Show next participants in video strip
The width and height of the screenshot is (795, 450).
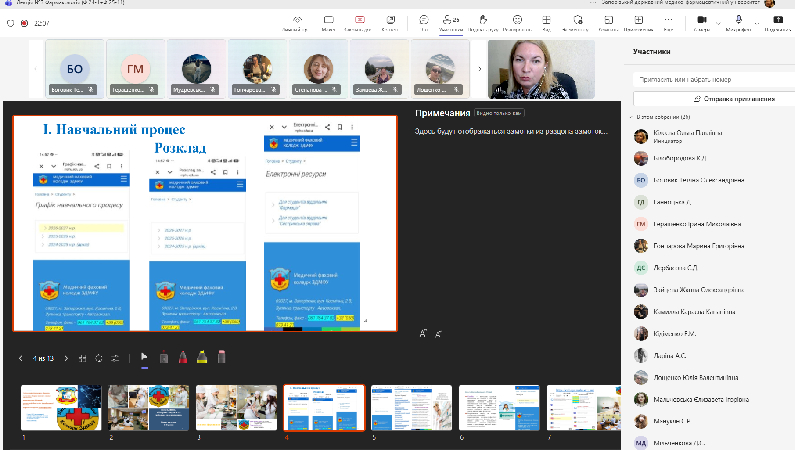tap(480, 69)
